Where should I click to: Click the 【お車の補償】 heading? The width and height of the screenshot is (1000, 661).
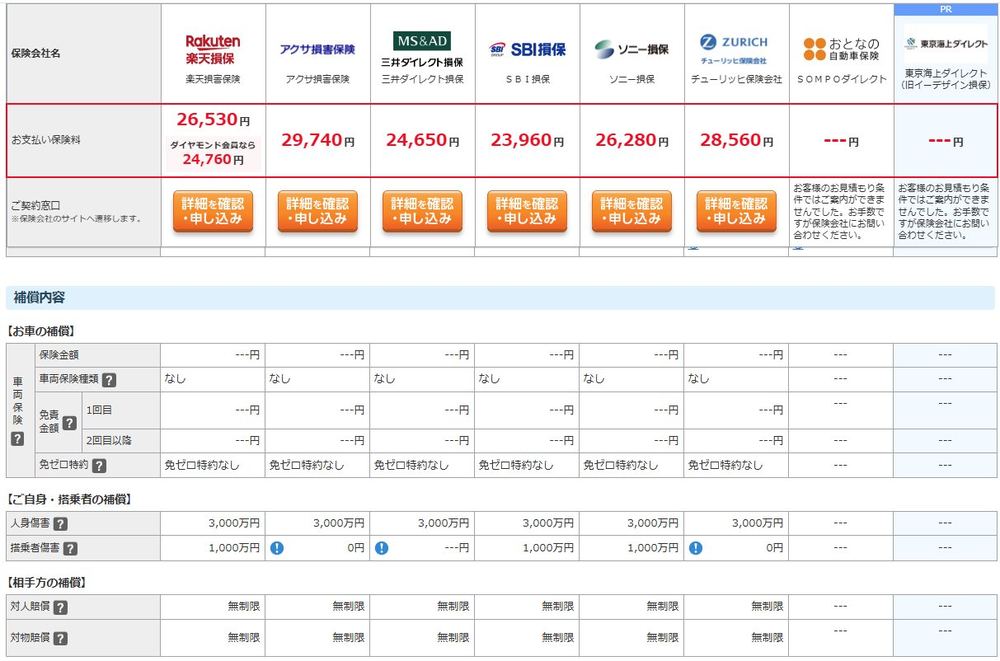click(41, 332)
